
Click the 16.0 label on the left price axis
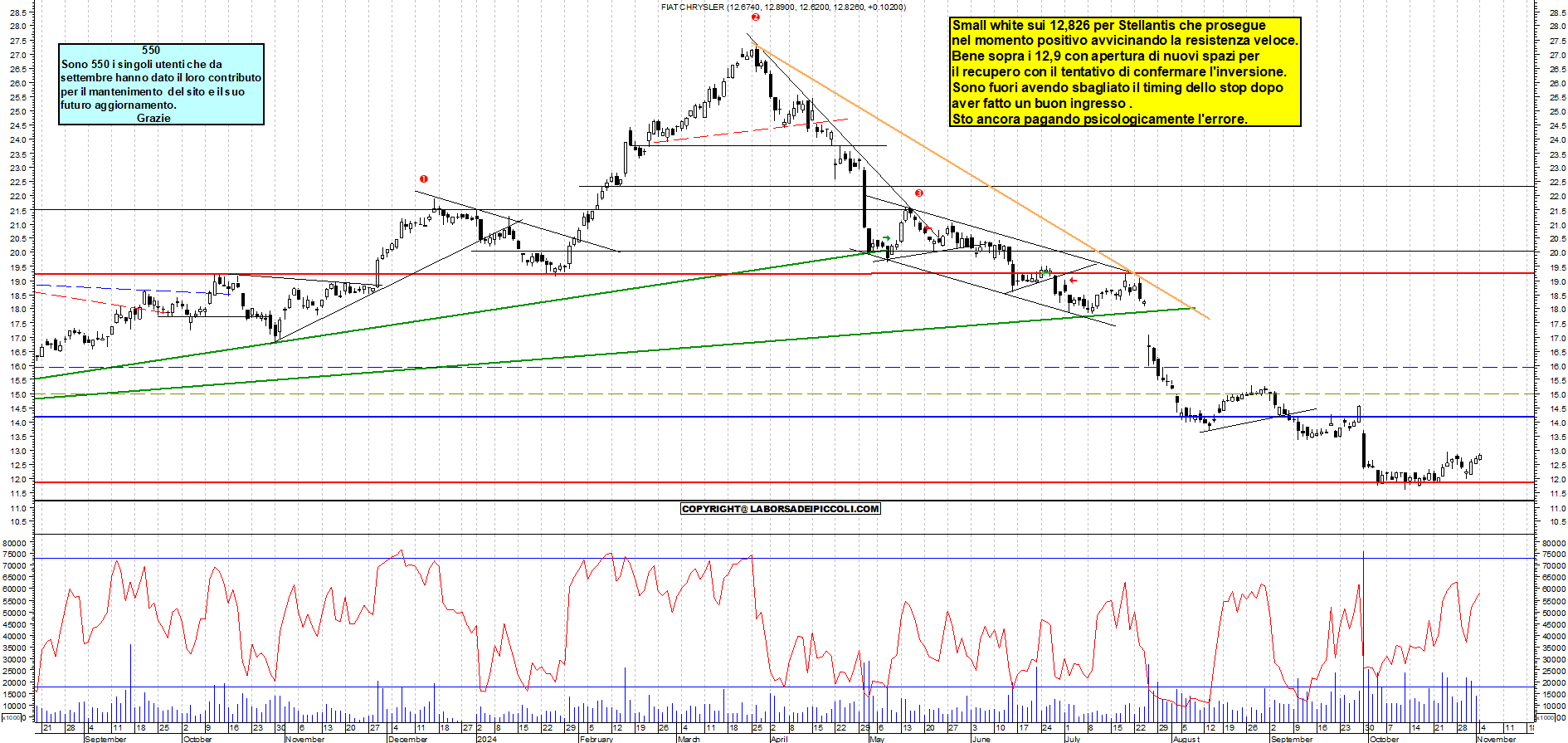17,366
